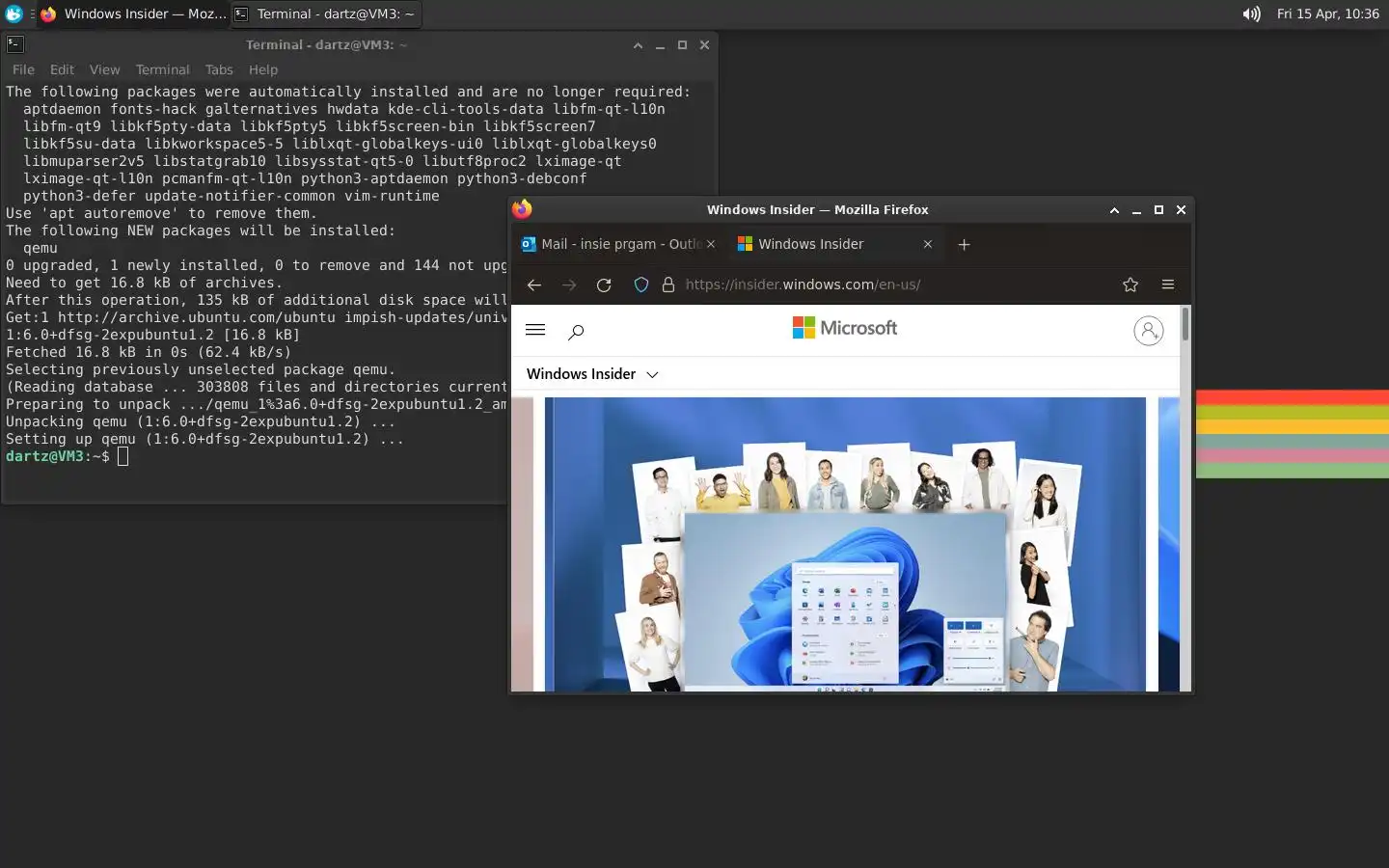Viewport: 1389px width, 868px height.
Task: Open tracking protection shield icon
Action: tap(640, 285)
